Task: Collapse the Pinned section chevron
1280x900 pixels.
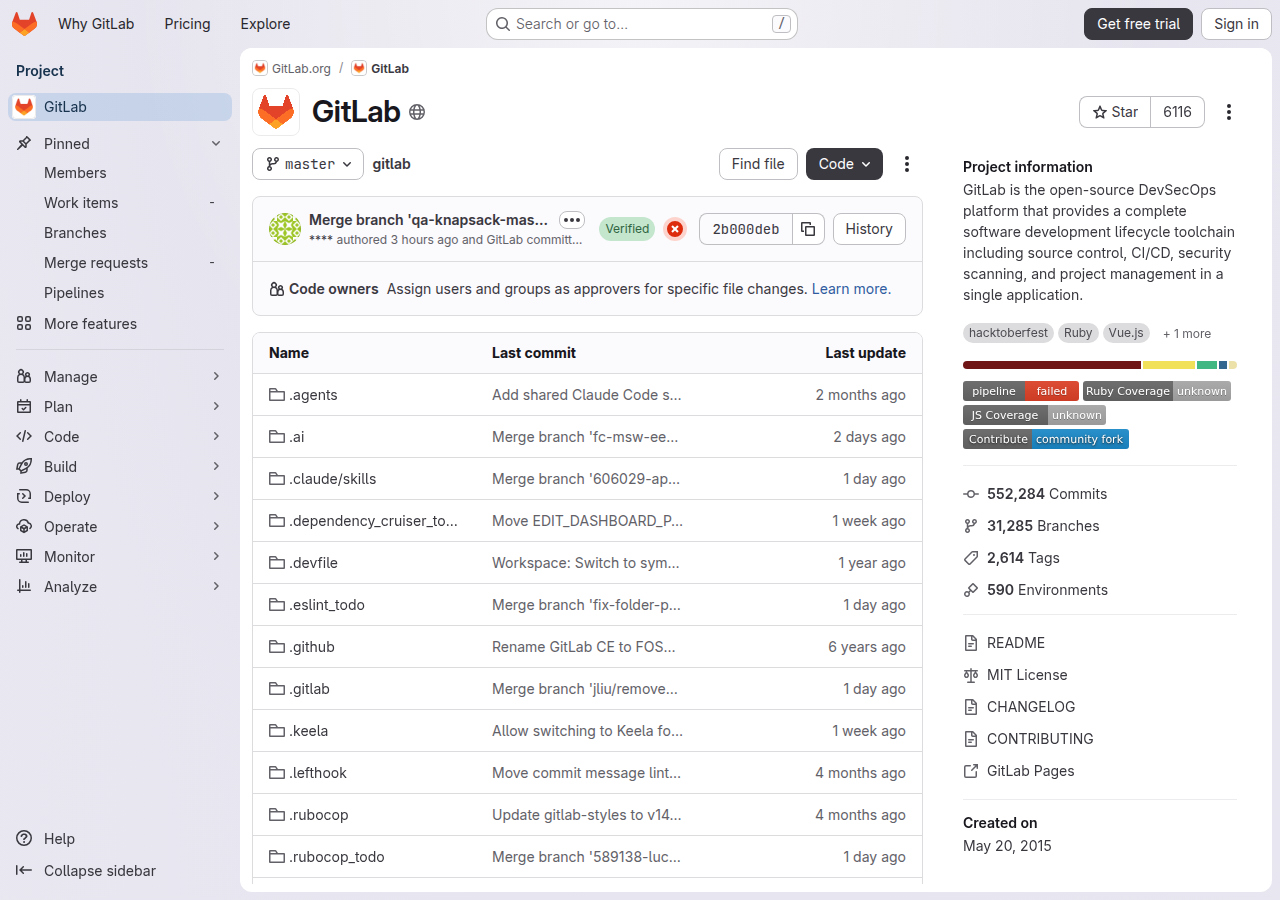Action: click(216, 144)
